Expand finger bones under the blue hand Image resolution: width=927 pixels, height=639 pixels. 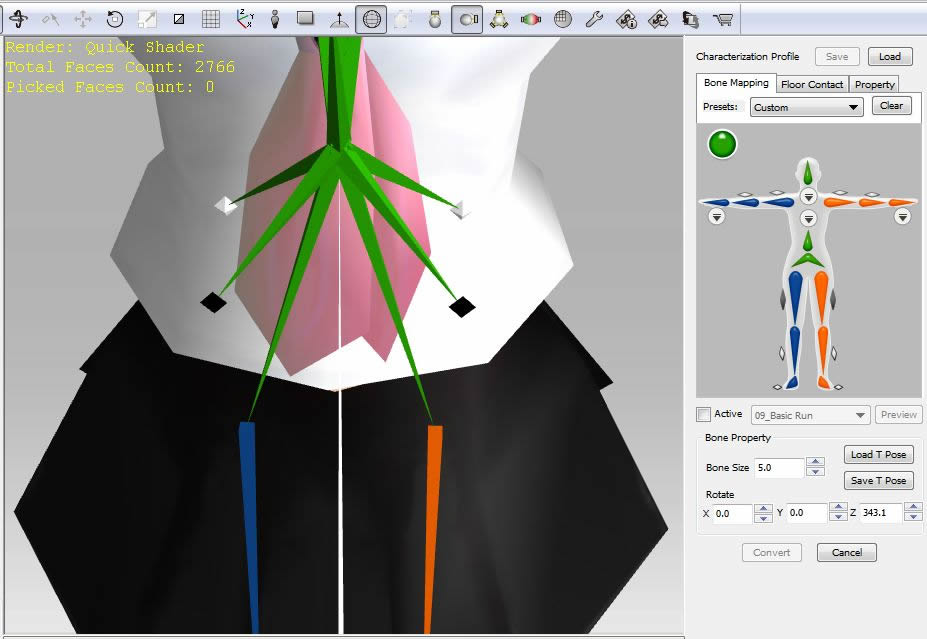717,217
